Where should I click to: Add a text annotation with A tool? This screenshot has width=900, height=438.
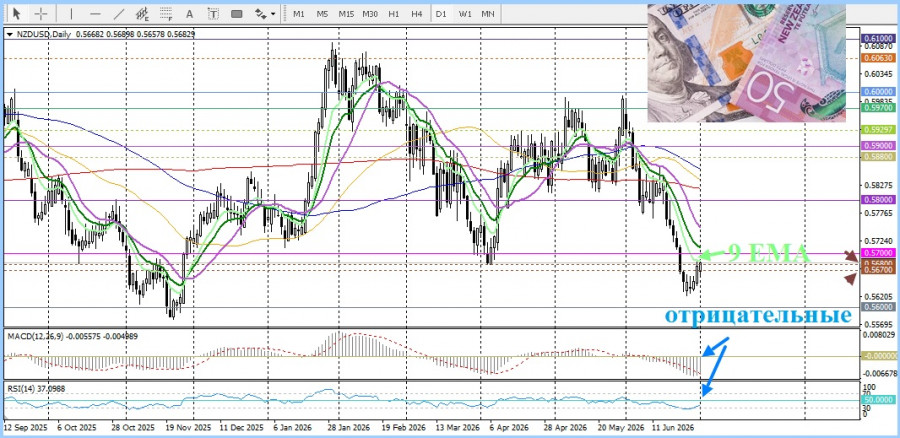tap(190, 13)
